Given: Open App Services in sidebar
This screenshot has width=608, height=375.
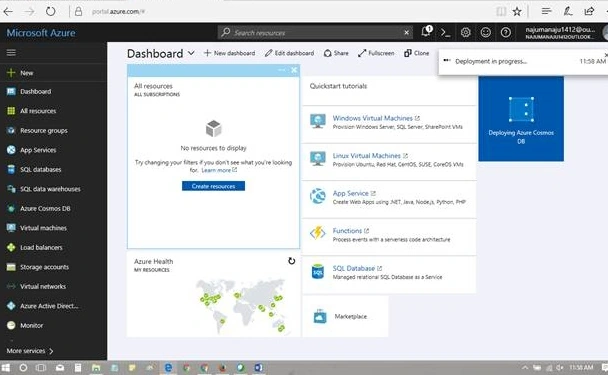Looking at the screenshot, I should [38, 150].
